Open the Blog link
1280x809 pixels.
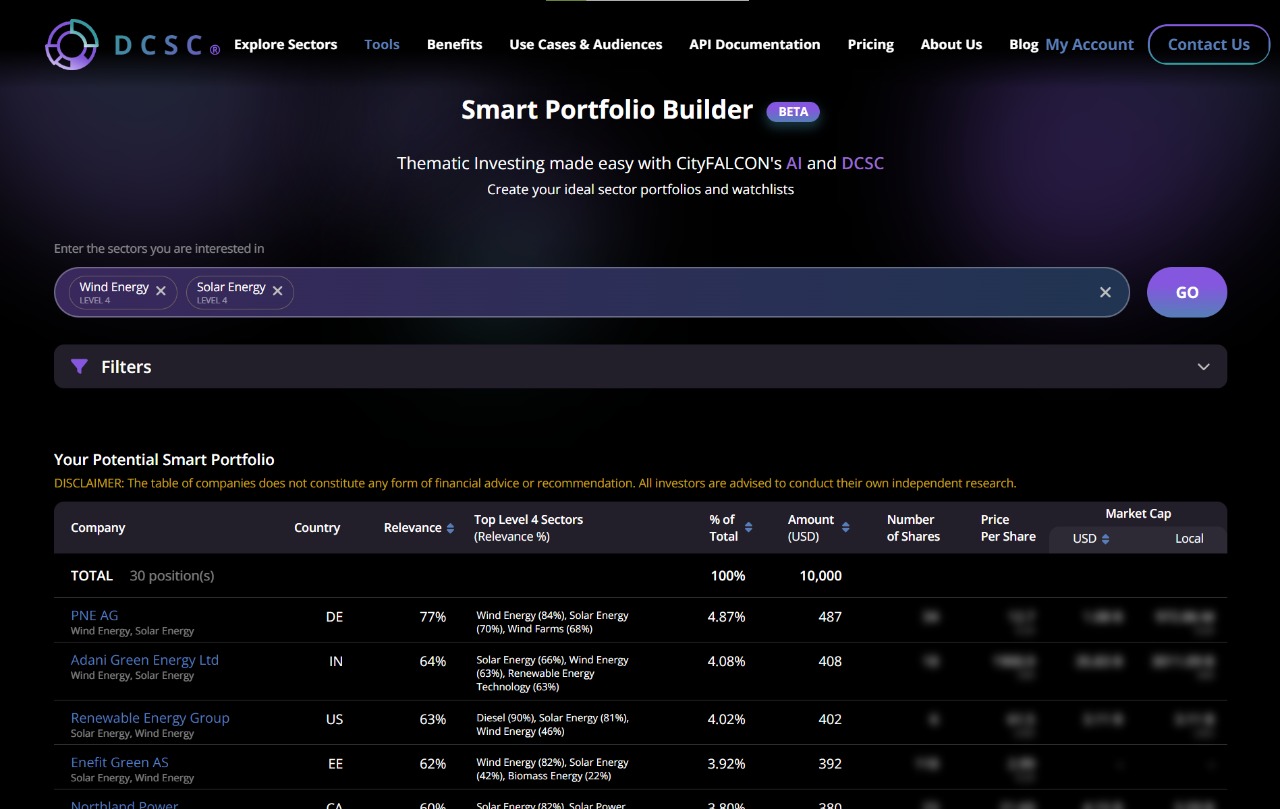1024,44
